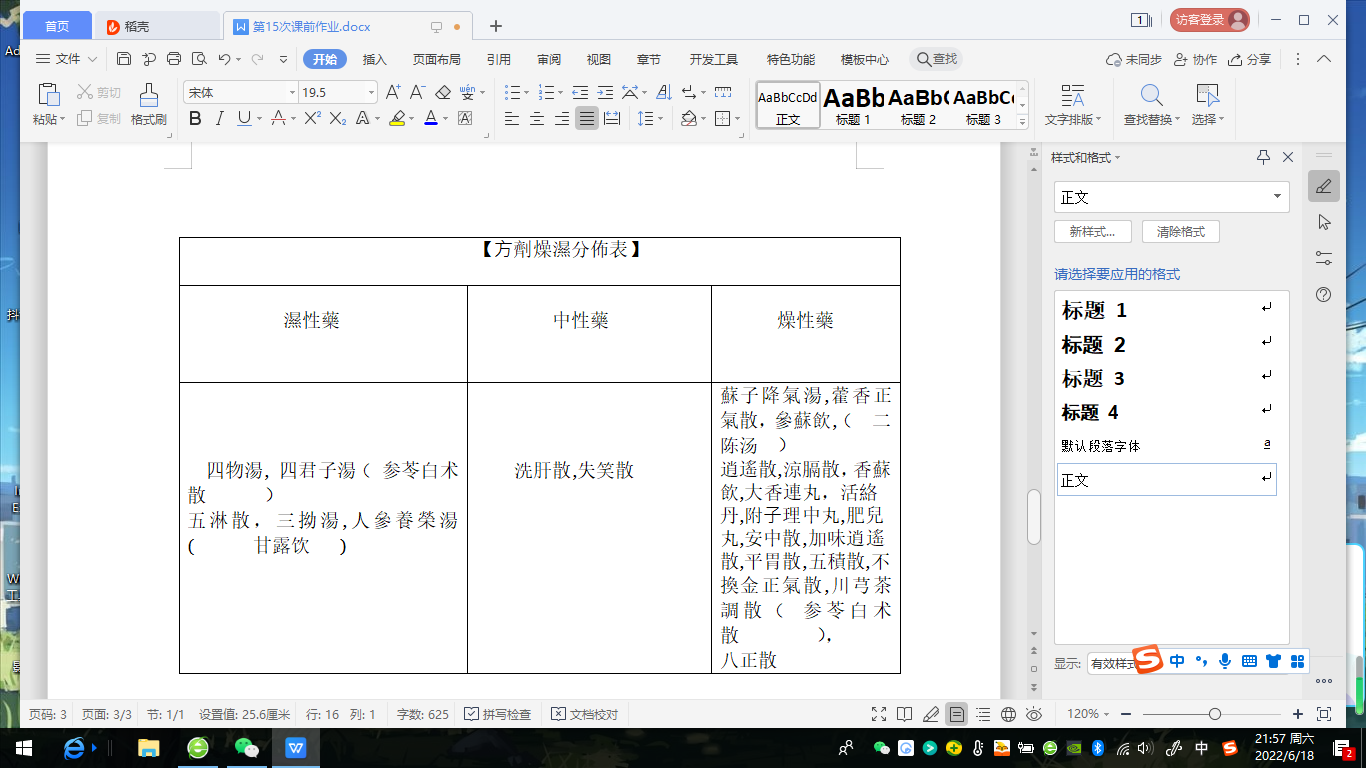
Task: Apply distributed alignment
Action: point(612,118)
